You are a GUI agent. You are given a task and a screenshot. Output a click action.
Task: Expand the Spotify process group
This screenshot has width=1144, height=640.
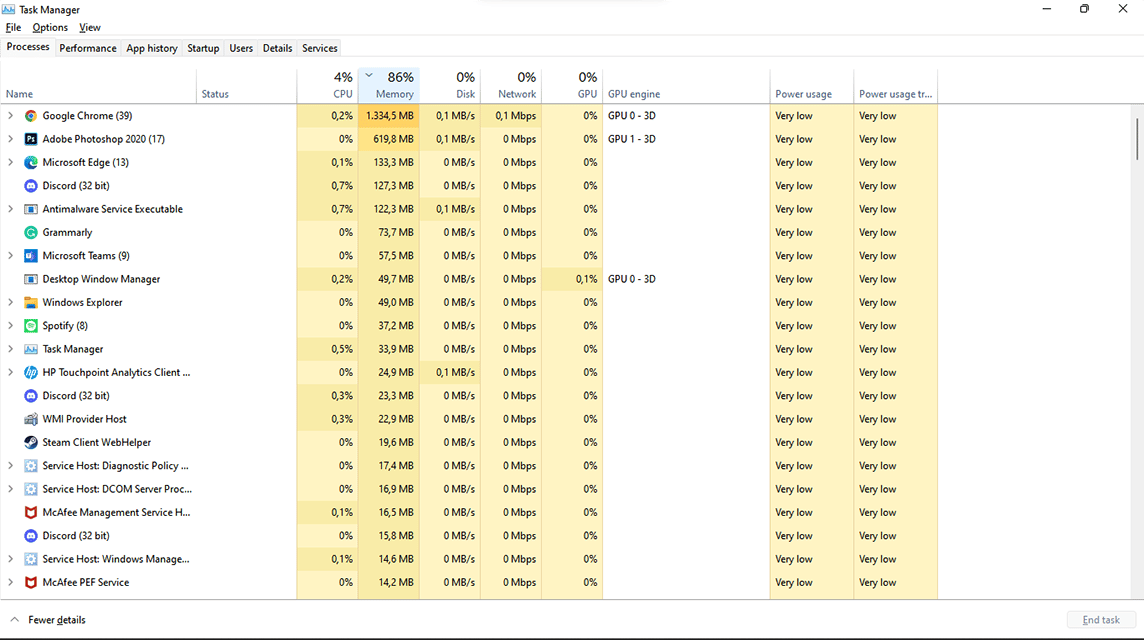(x=10, y=326)
